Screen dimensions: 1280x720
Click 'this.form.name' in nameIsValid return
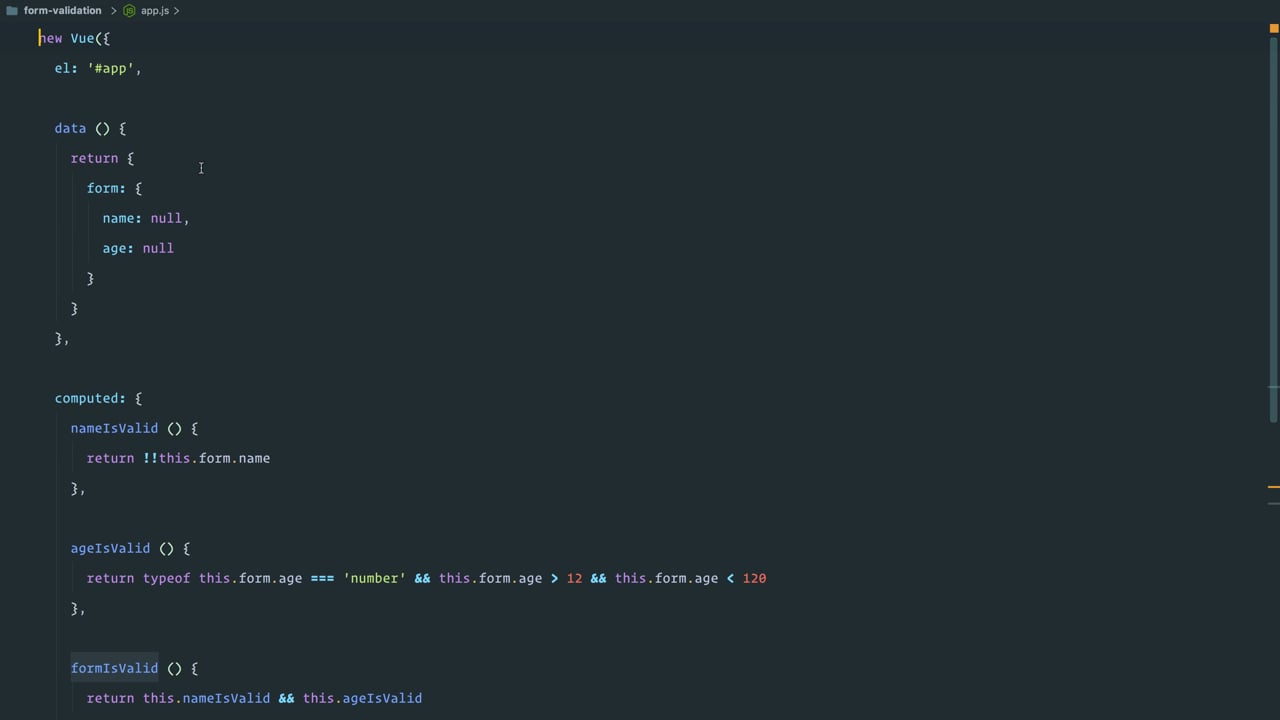tap(214, 458)
